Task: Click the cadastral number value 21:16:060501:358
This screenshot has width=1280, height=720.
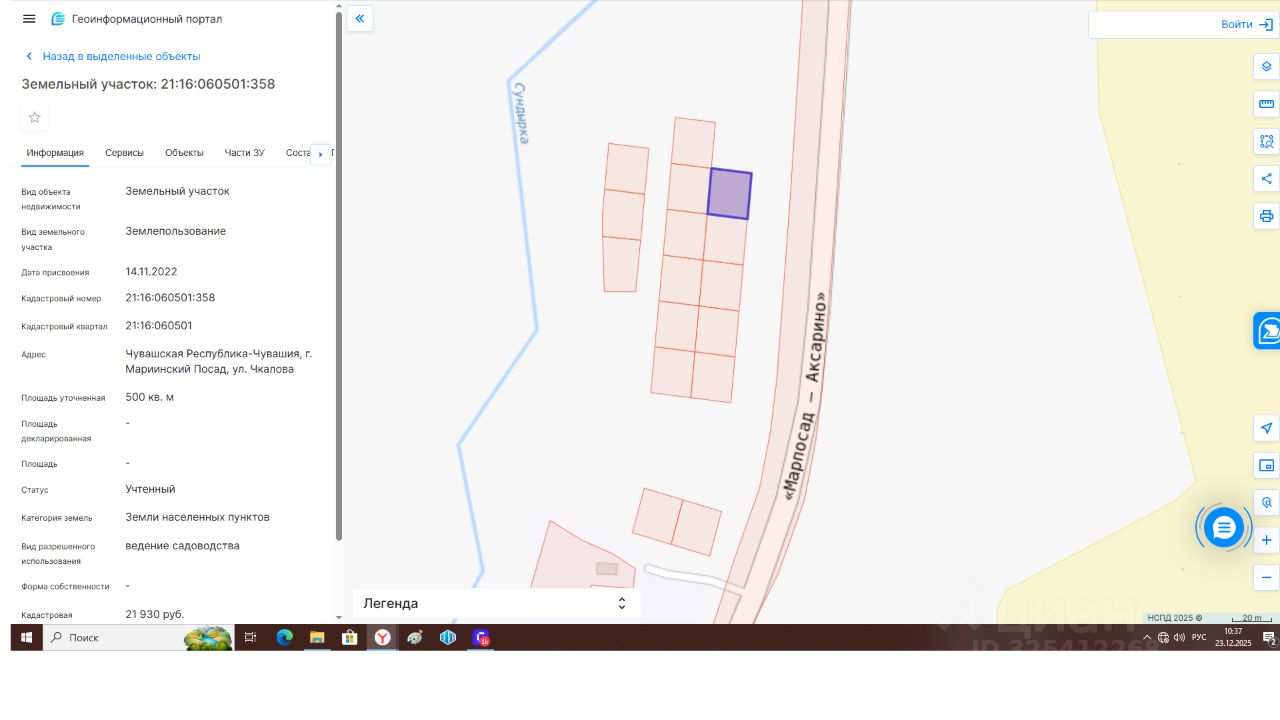Action: pos(170,298)
